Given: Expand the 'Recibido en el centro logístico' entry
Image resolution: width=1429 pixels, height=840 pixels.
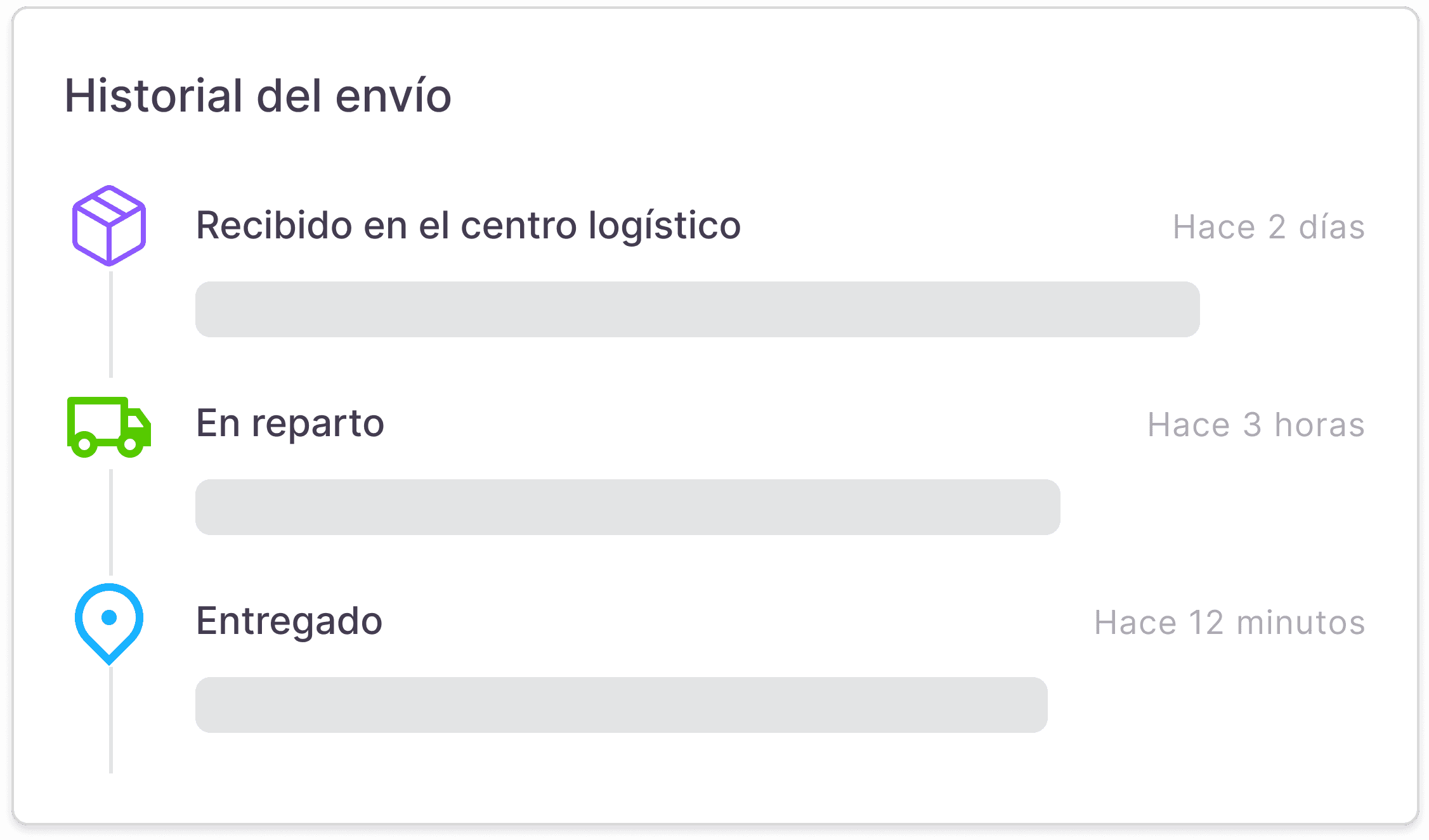Looking at the screenshot, I should [x=468, y=225].
